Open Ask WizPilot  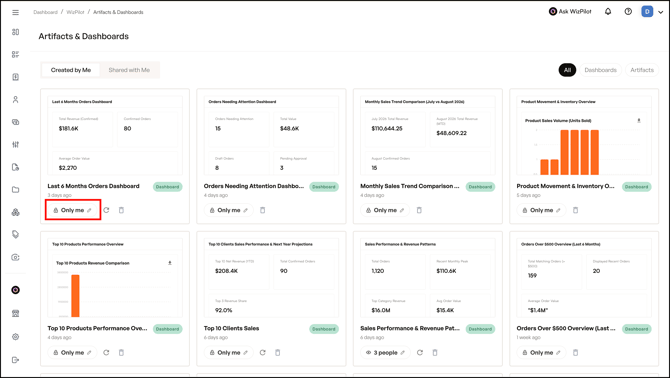pos(570,12)
